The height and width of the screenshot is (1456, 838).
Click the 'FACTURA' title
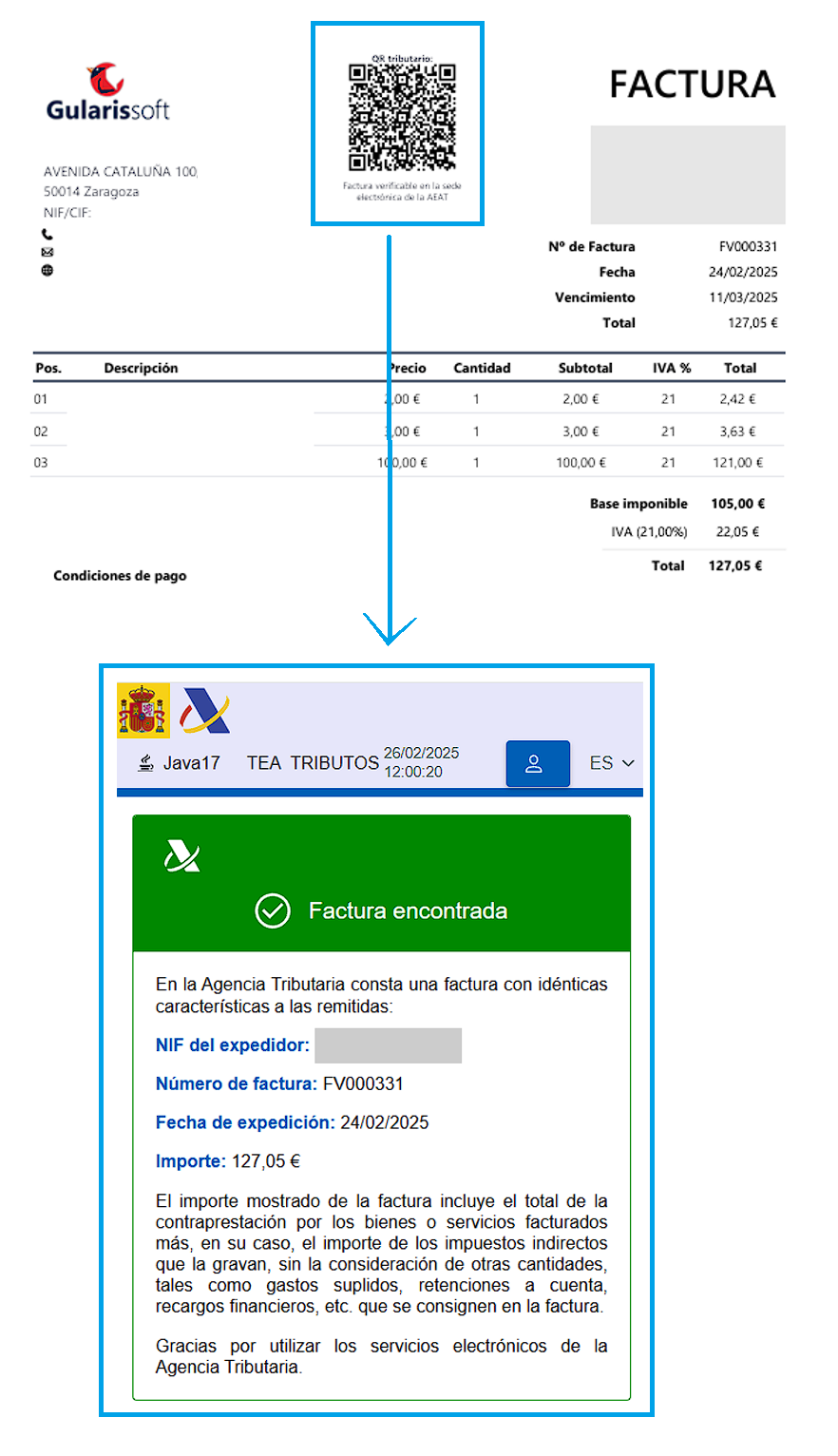coord(693,85)
